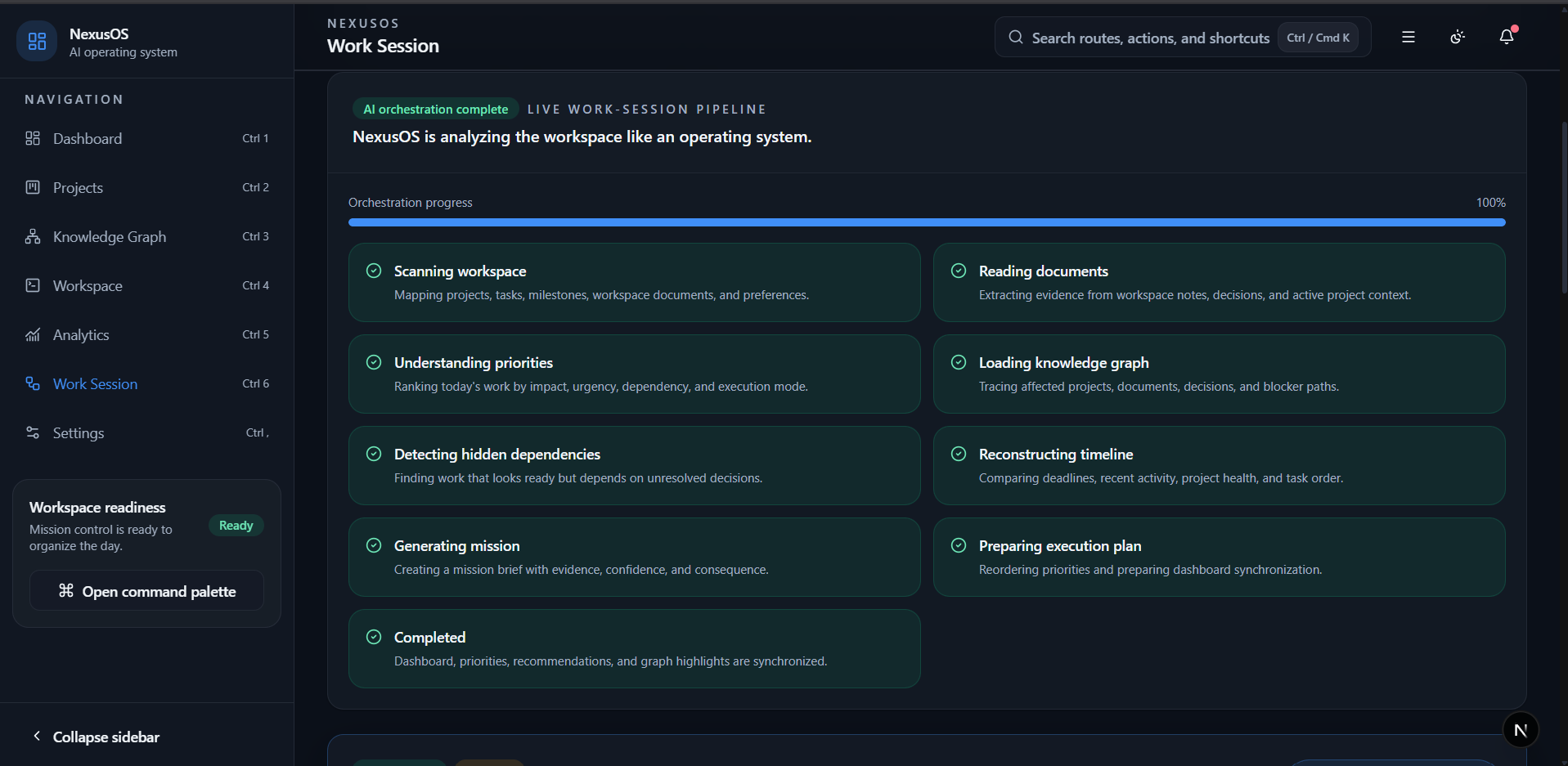The width and height of the screenshot is (1568, 766).
Task: Click the Reading documents check icon
Action: tap(959, 271)
